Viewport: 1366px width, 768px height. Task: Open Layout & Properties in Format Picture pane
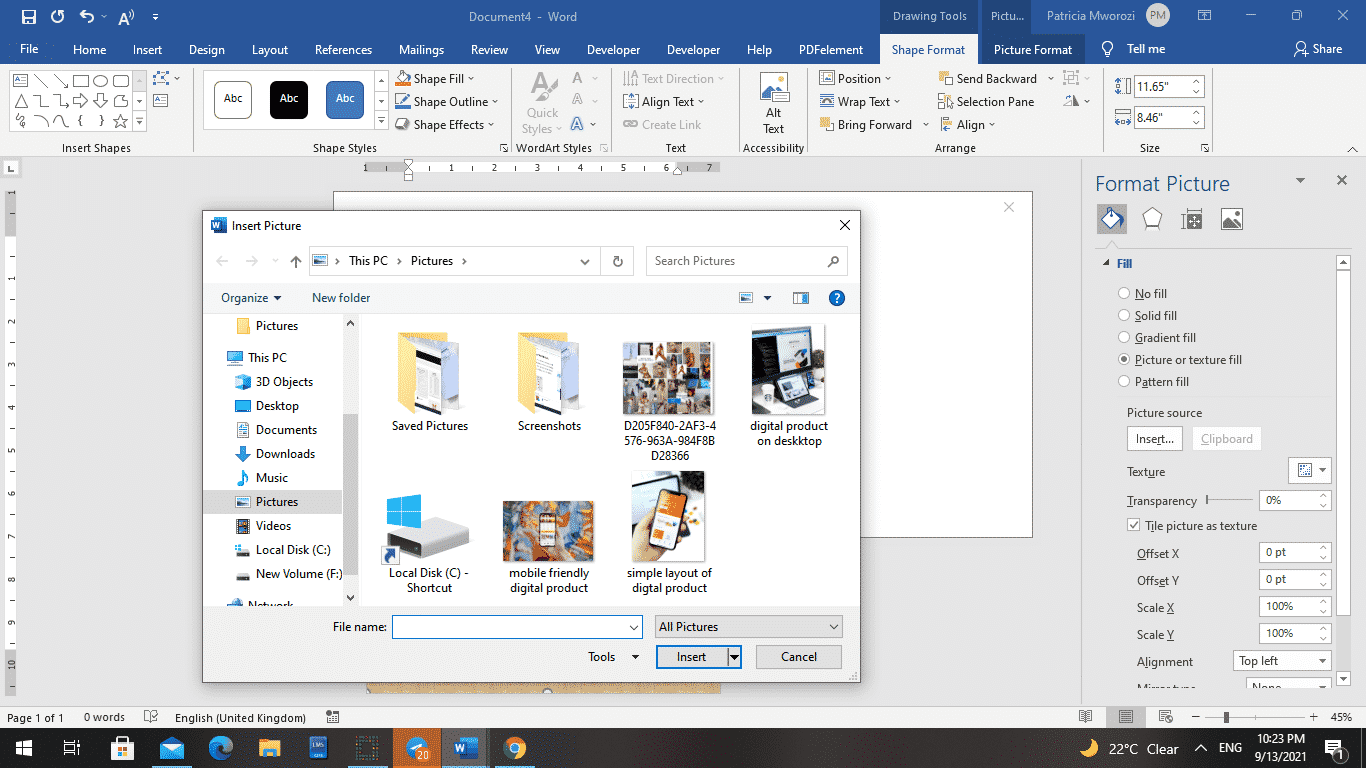pos(1191,218)
